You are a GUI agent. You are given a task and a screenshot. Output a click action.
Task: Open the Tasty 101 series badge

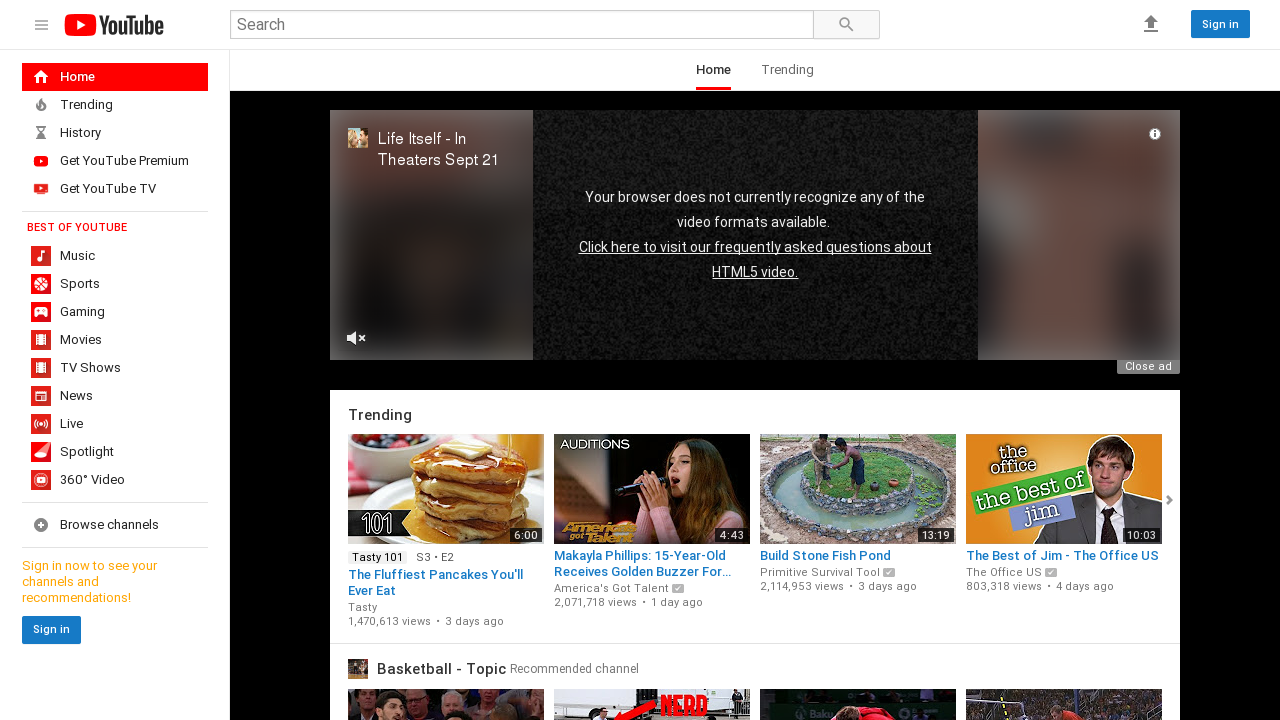[378, 557]
